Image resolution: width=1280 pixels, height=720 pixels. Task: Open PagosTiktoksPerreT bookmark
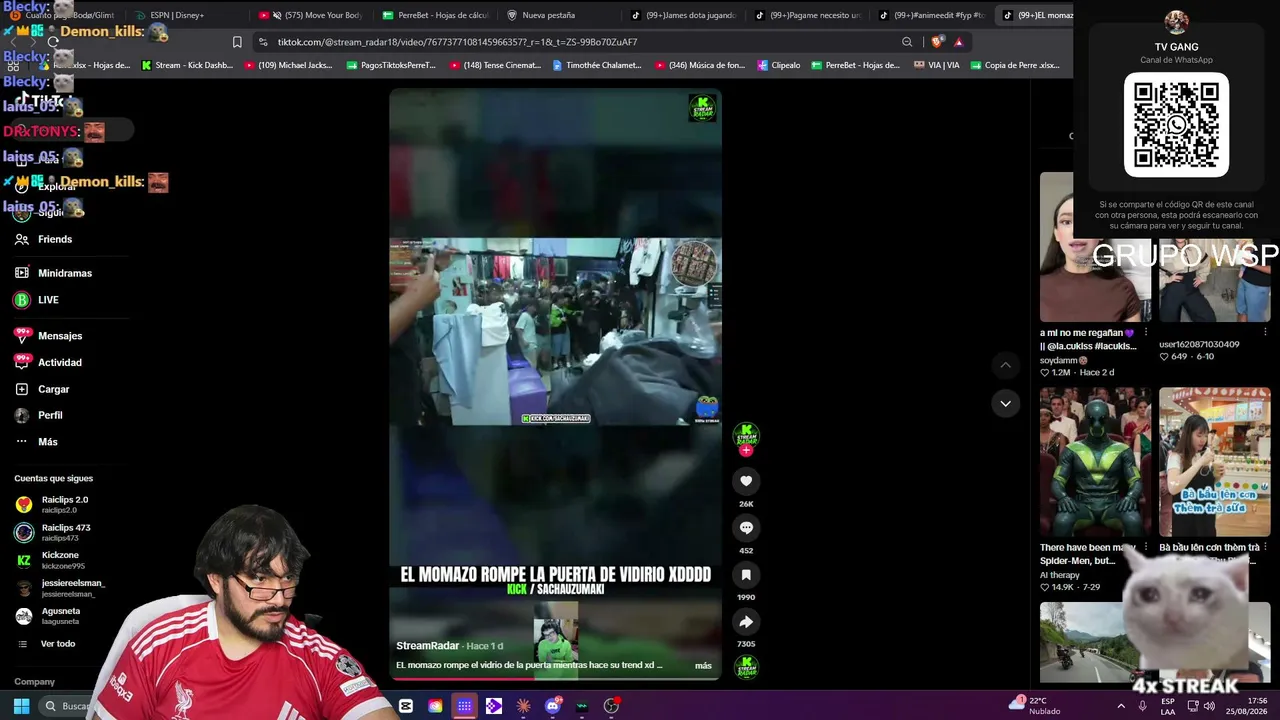pos(391,66)
